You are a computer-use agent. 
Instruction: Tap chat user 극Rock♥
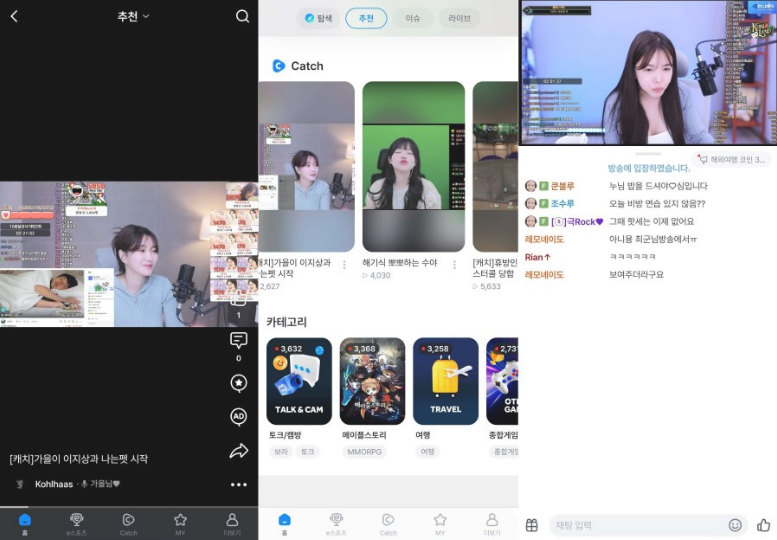coord(577,221)
